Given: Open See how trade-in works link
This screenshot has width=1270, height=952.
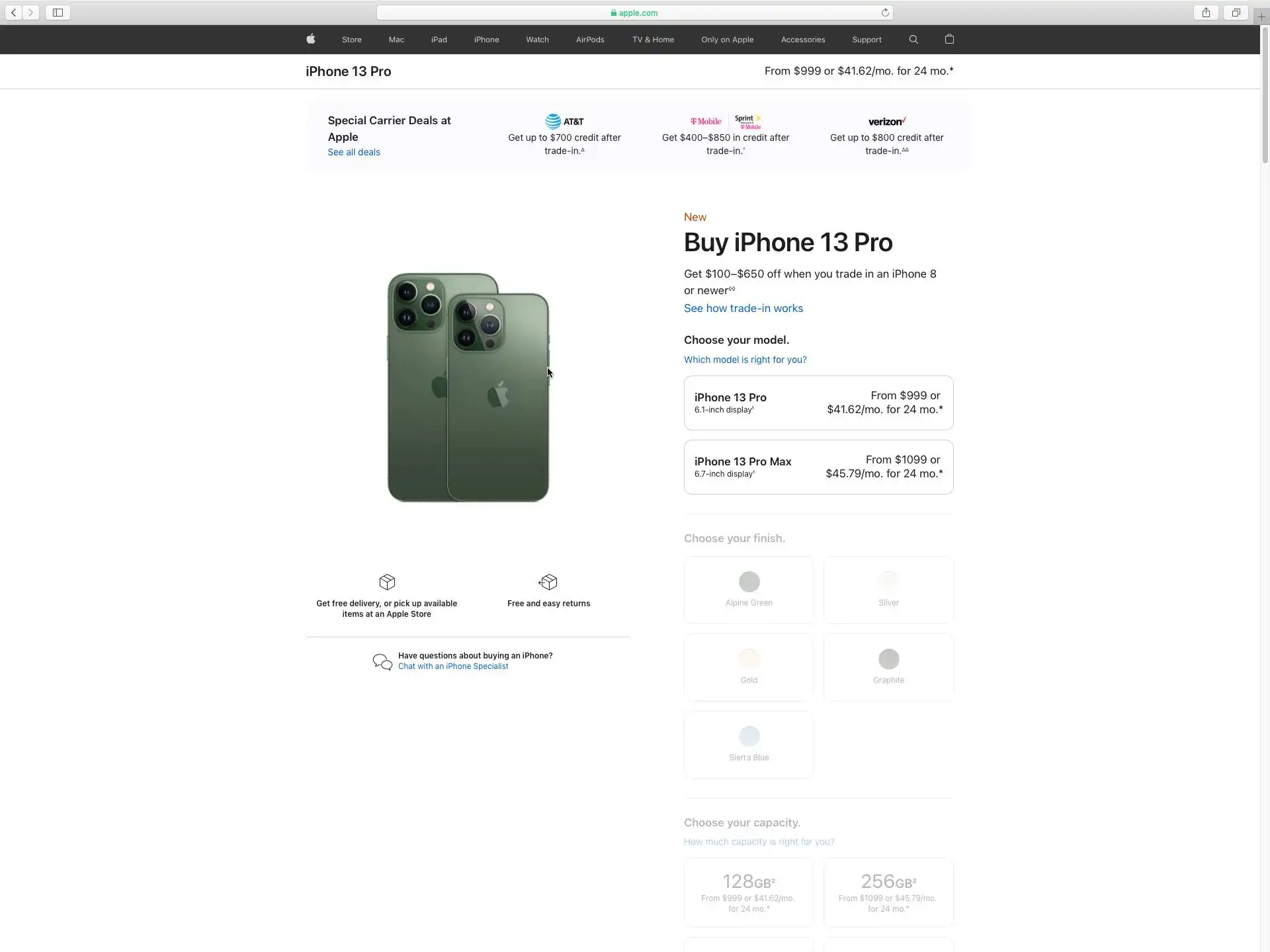Looking at the screenshot, I should [743, 308].
